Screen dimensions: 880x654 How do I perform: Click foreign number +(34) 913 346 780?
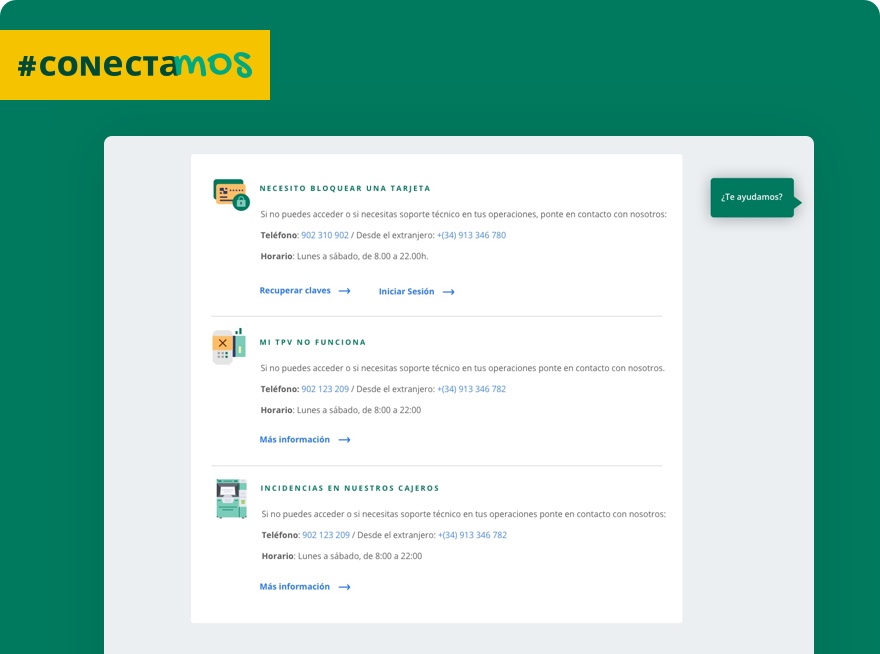click(471, 236)
